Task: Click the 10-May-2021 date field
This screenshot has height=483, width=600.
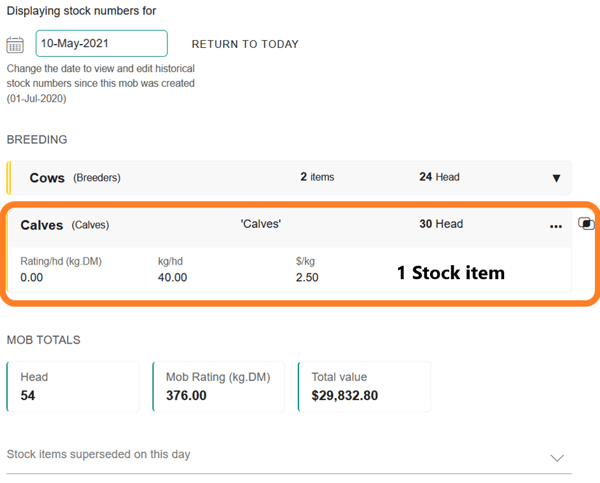Action: click(x=101, y=44)
